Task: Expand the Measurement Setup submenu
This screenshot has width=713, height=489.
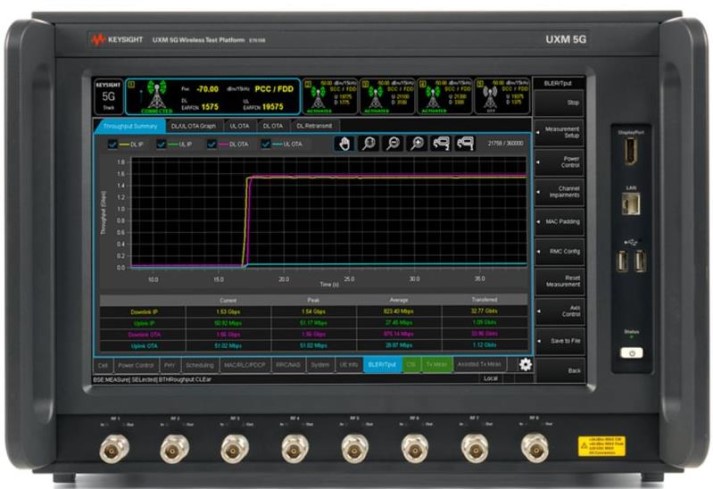Action: click(561, 131)
